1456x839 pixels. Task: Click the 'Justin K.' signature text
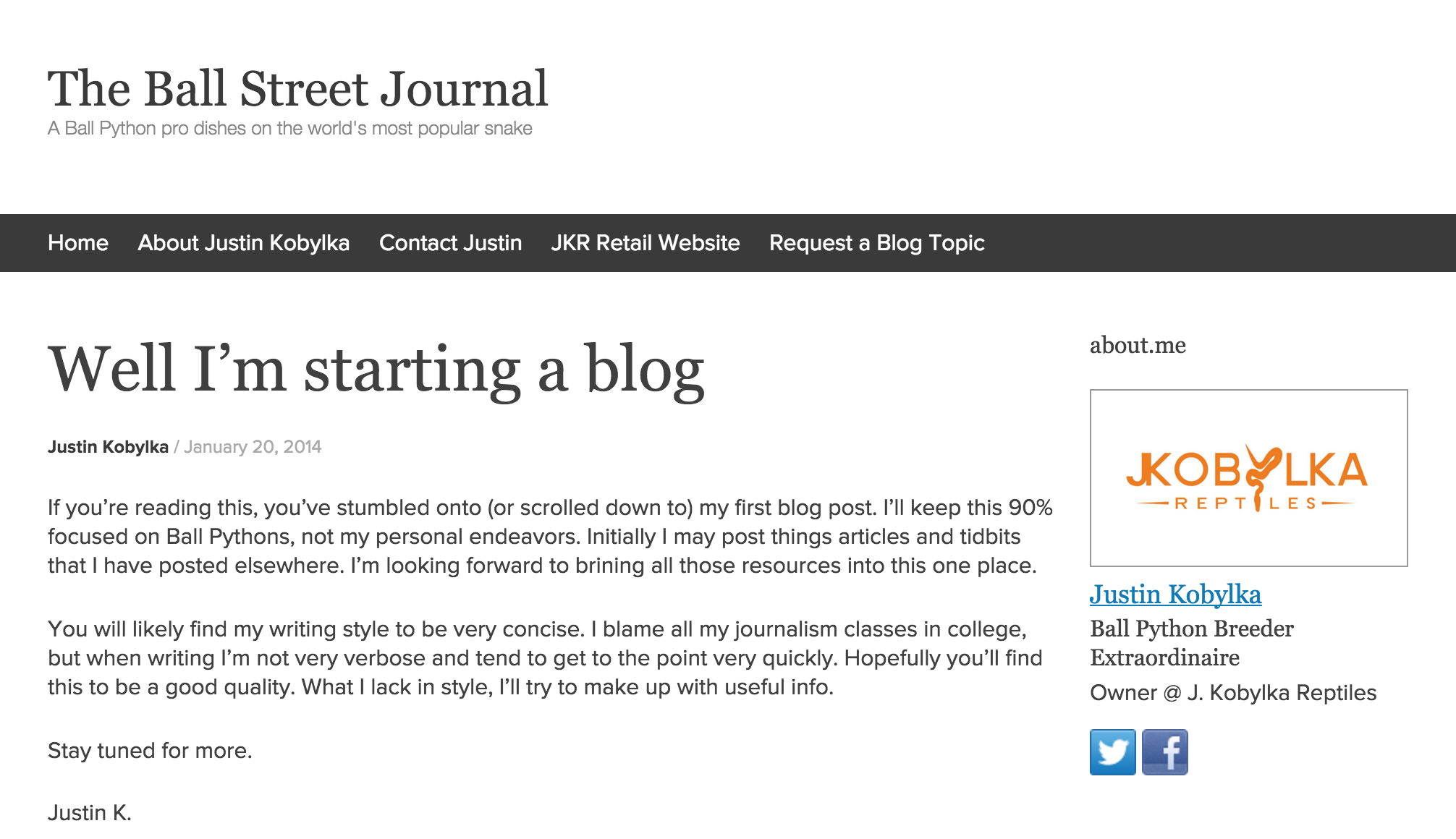coord(90,813)
